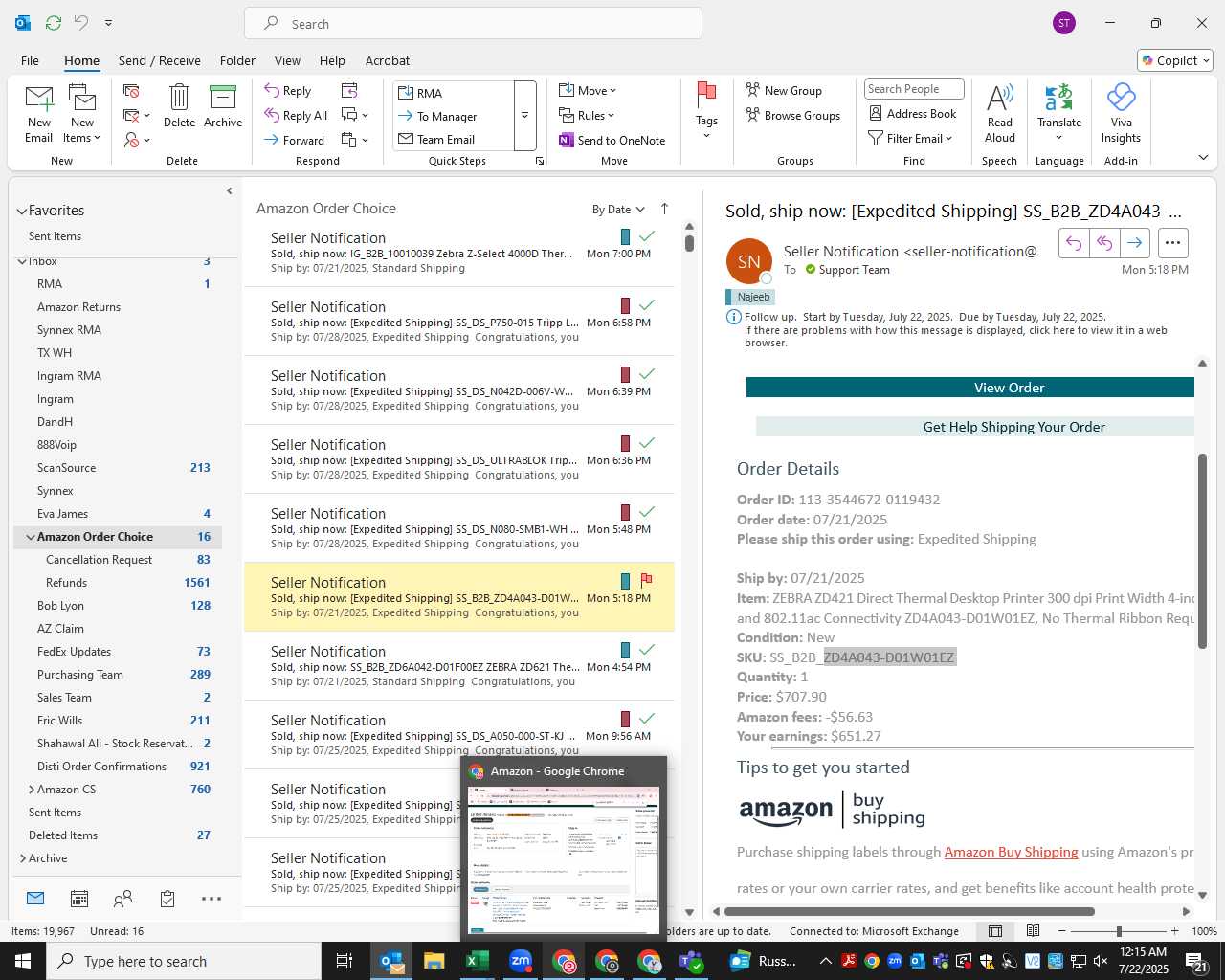
Task: Click the Reply arrow in reading pane
Action: tap(1074, 243)
